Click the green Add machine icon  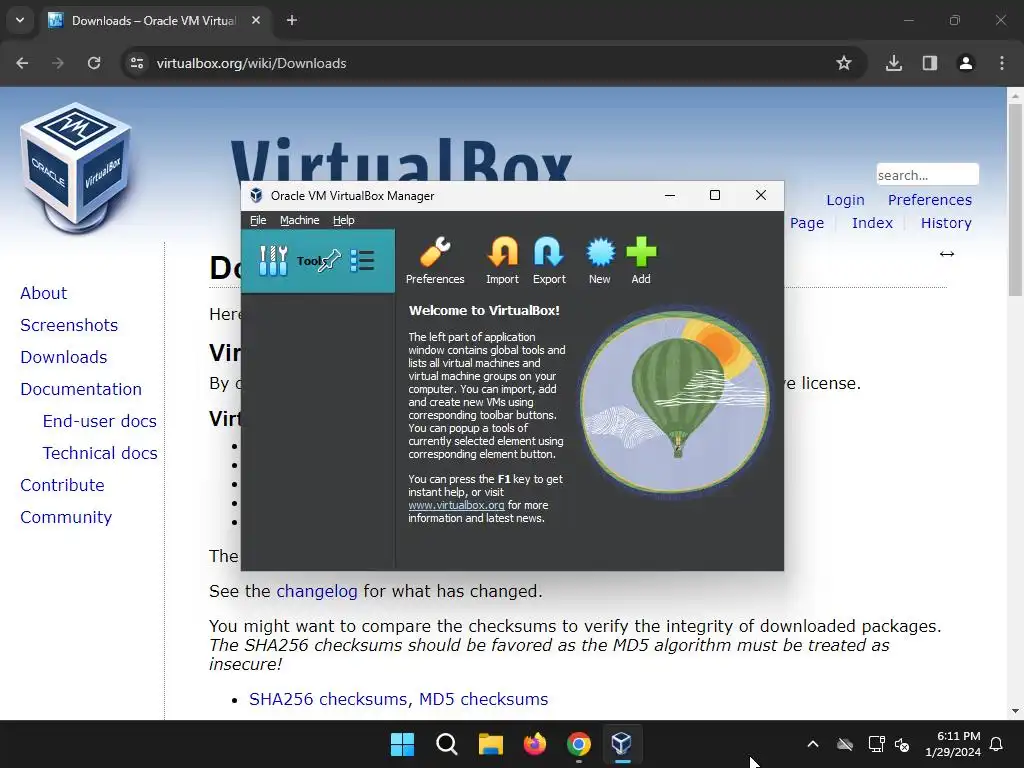641,261
